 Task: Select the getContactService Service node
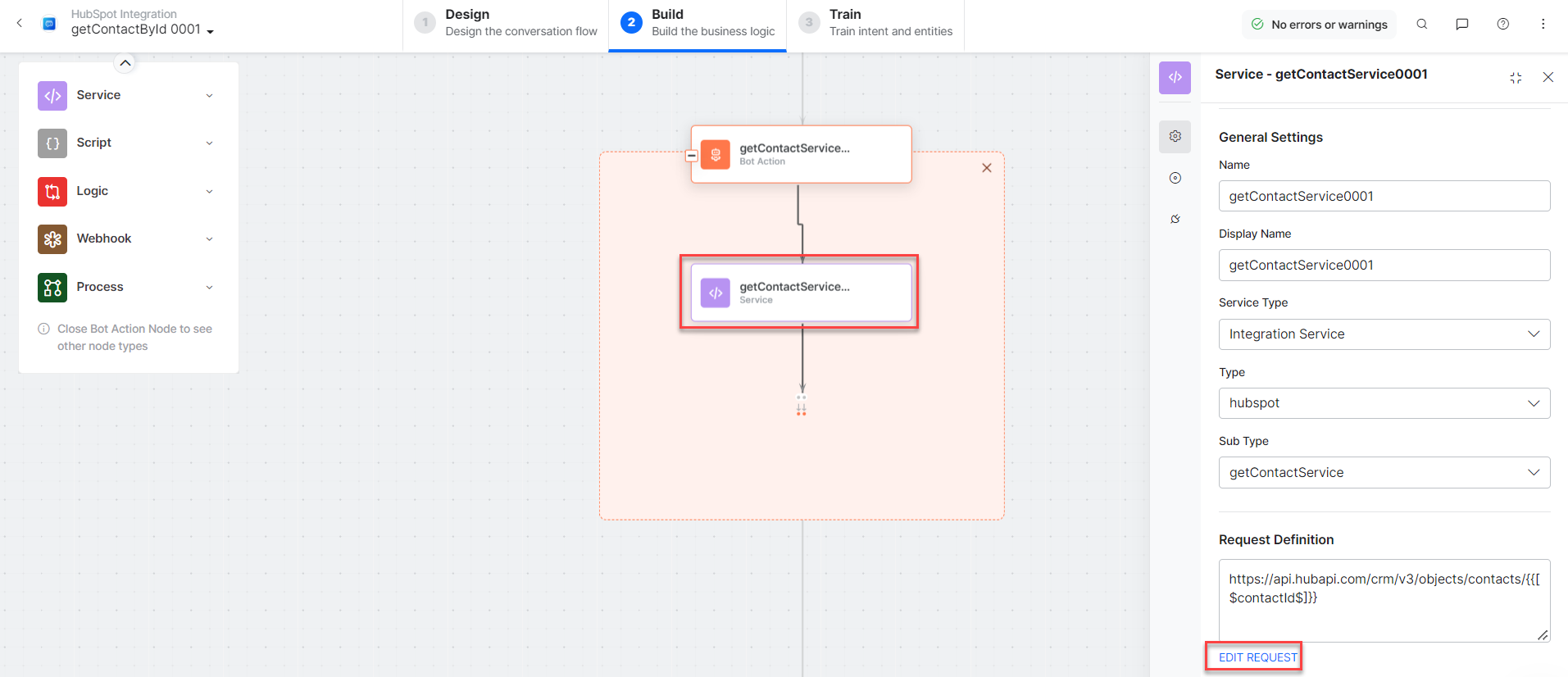pos(800,293)
